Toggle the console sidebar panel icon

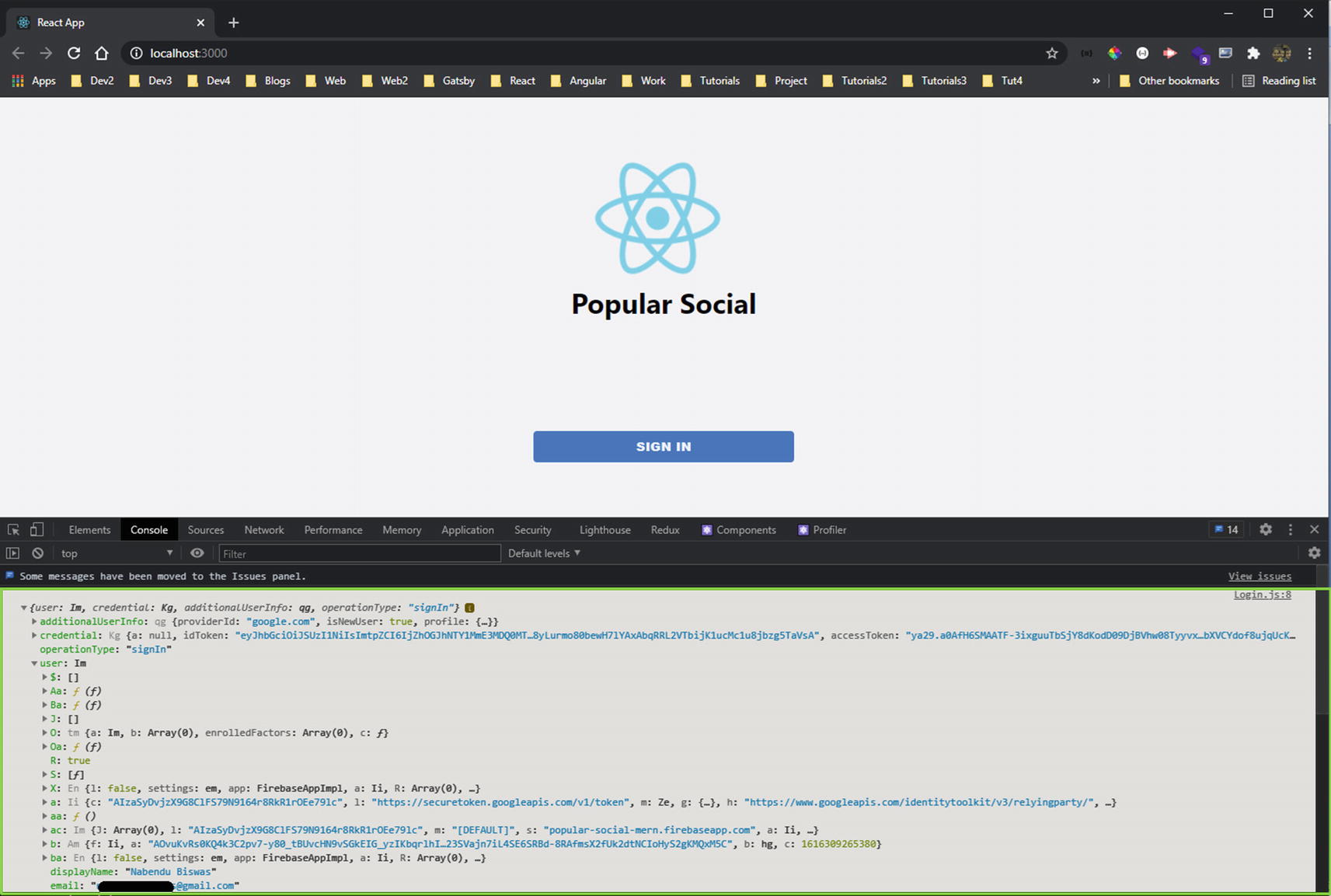click(x=12, y=553)
